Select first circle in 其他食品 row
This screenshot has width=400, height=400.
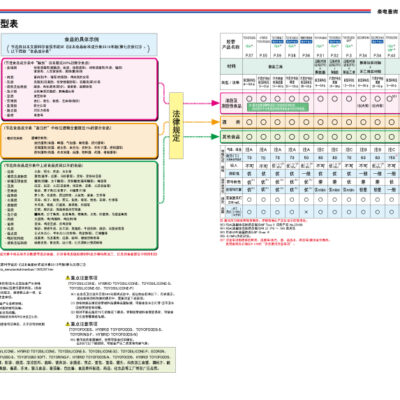pyautogui.click(x=249, y=137)
